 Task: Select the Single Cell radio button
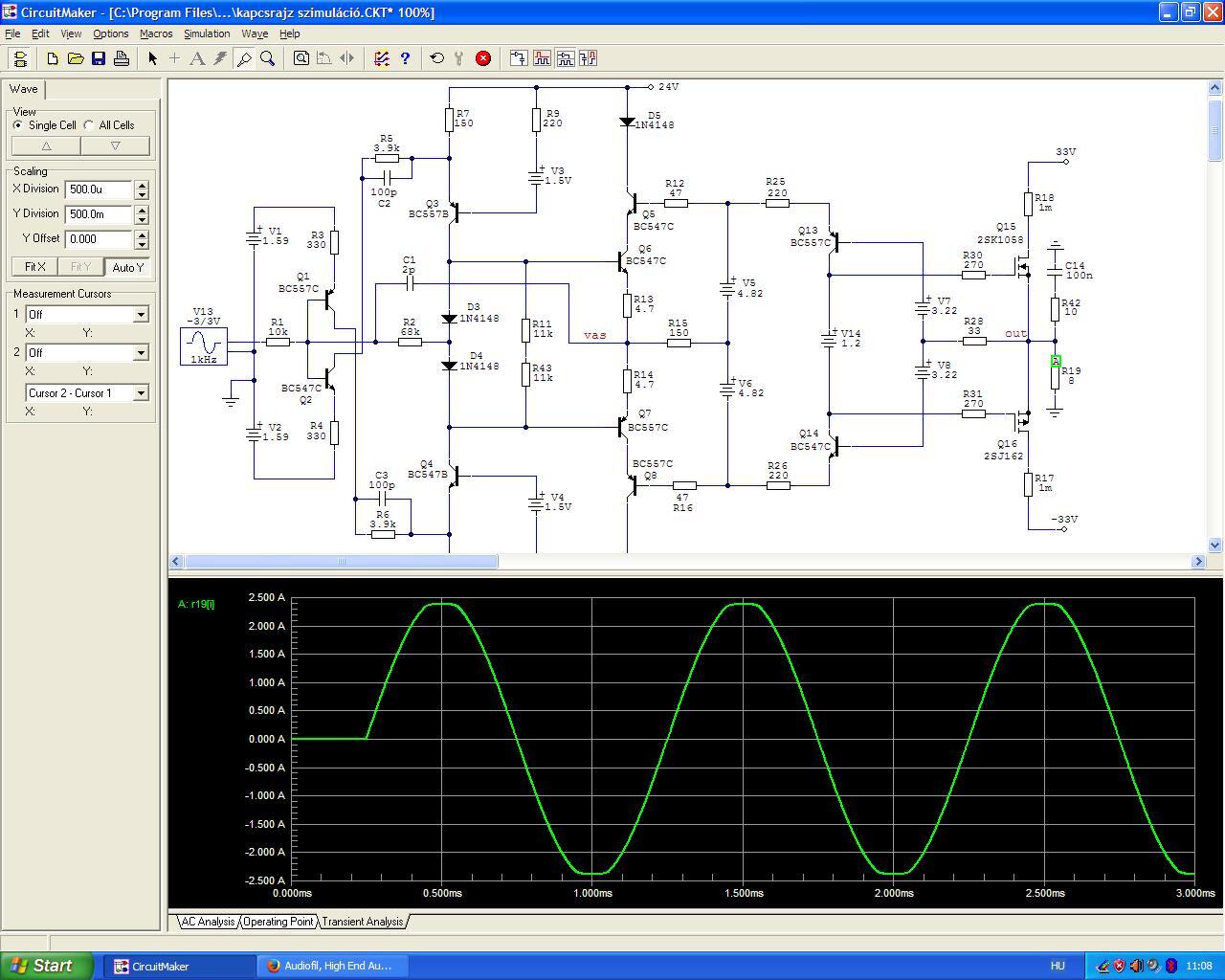pyautogui.click(x=18, y=125)
